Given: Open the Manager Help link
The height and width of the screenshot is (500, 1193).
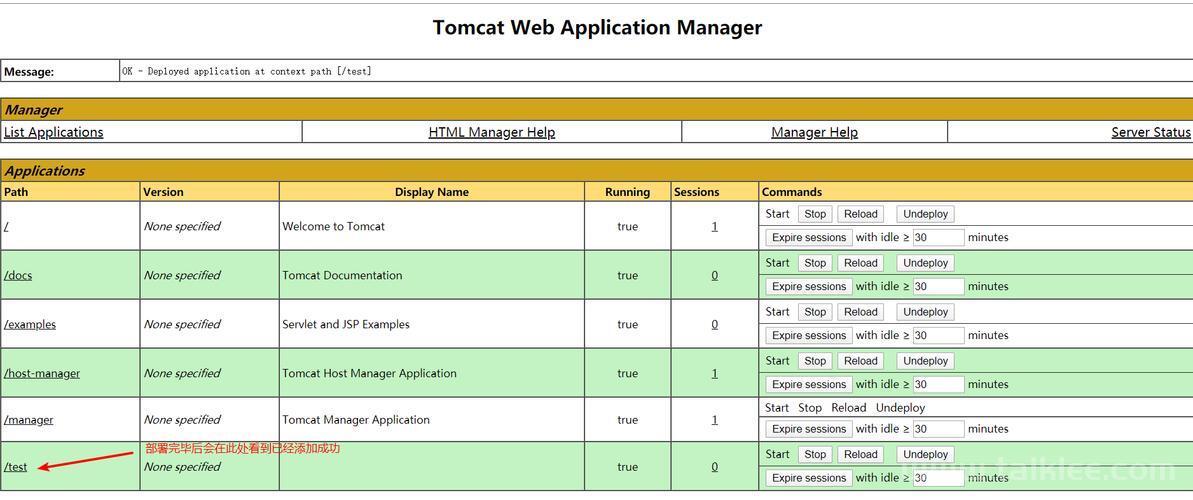Looking at the screenshot, I should (814, 132).
